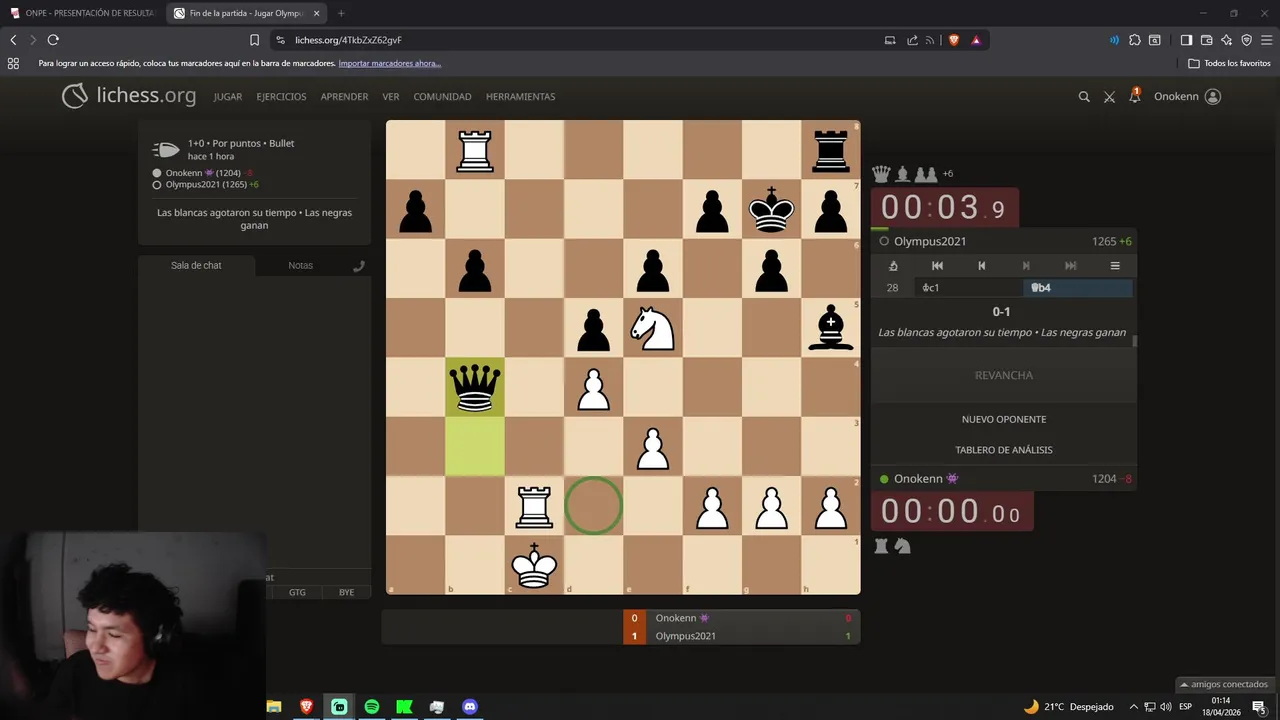Click the black queen on b4
This screenshot has width=1280, height=720.
[x=475, y=387]
